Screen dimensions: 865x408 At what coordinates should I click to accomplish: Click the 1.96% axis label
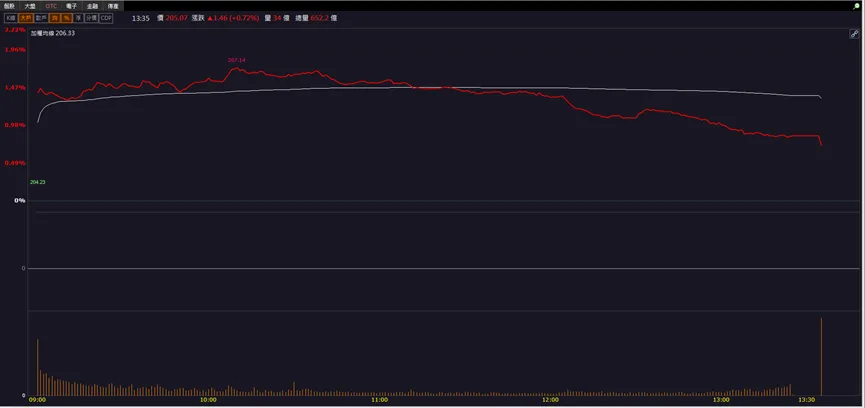point(15,50)
